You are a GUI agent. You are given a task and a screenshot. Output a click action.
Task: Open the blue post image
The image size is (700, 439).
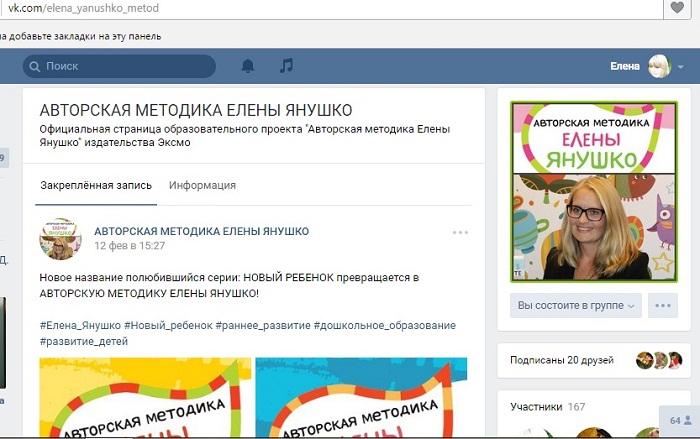361,397
